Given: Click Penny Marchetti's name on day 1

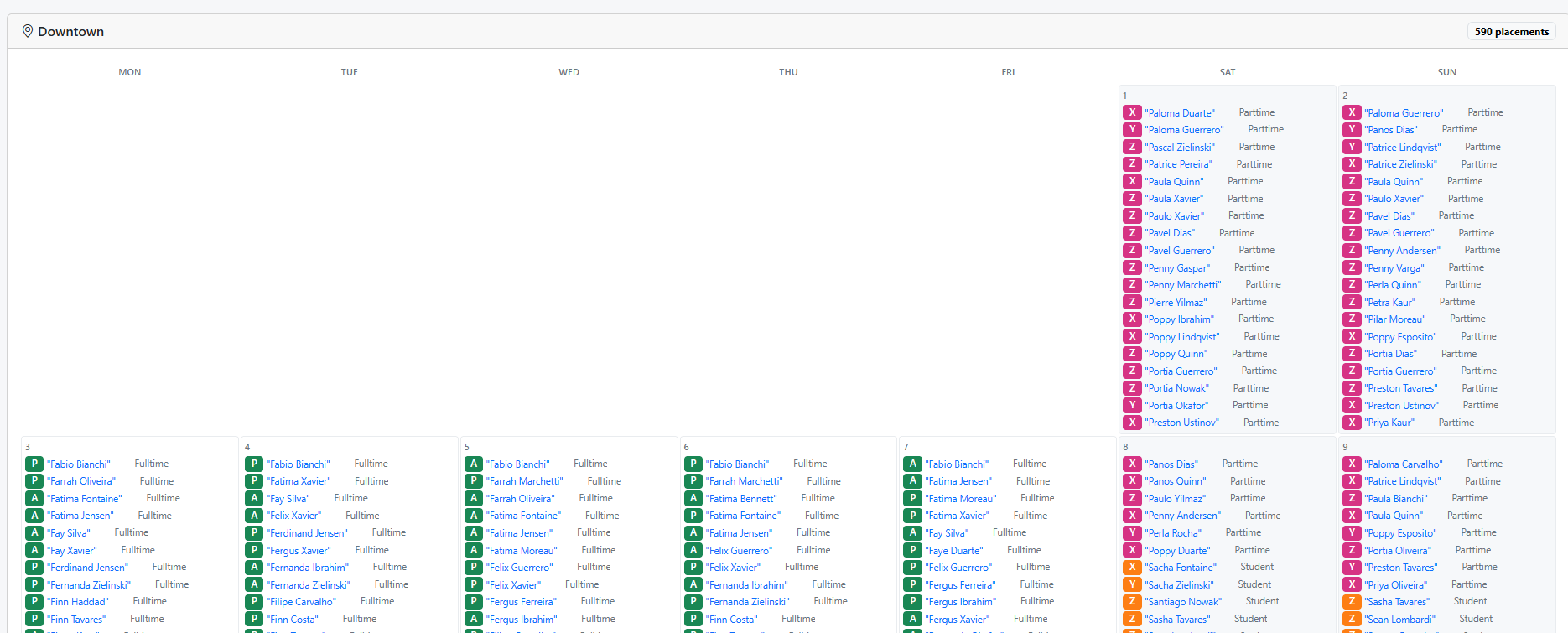Looking at the screenshot, I should (1182, 285).
